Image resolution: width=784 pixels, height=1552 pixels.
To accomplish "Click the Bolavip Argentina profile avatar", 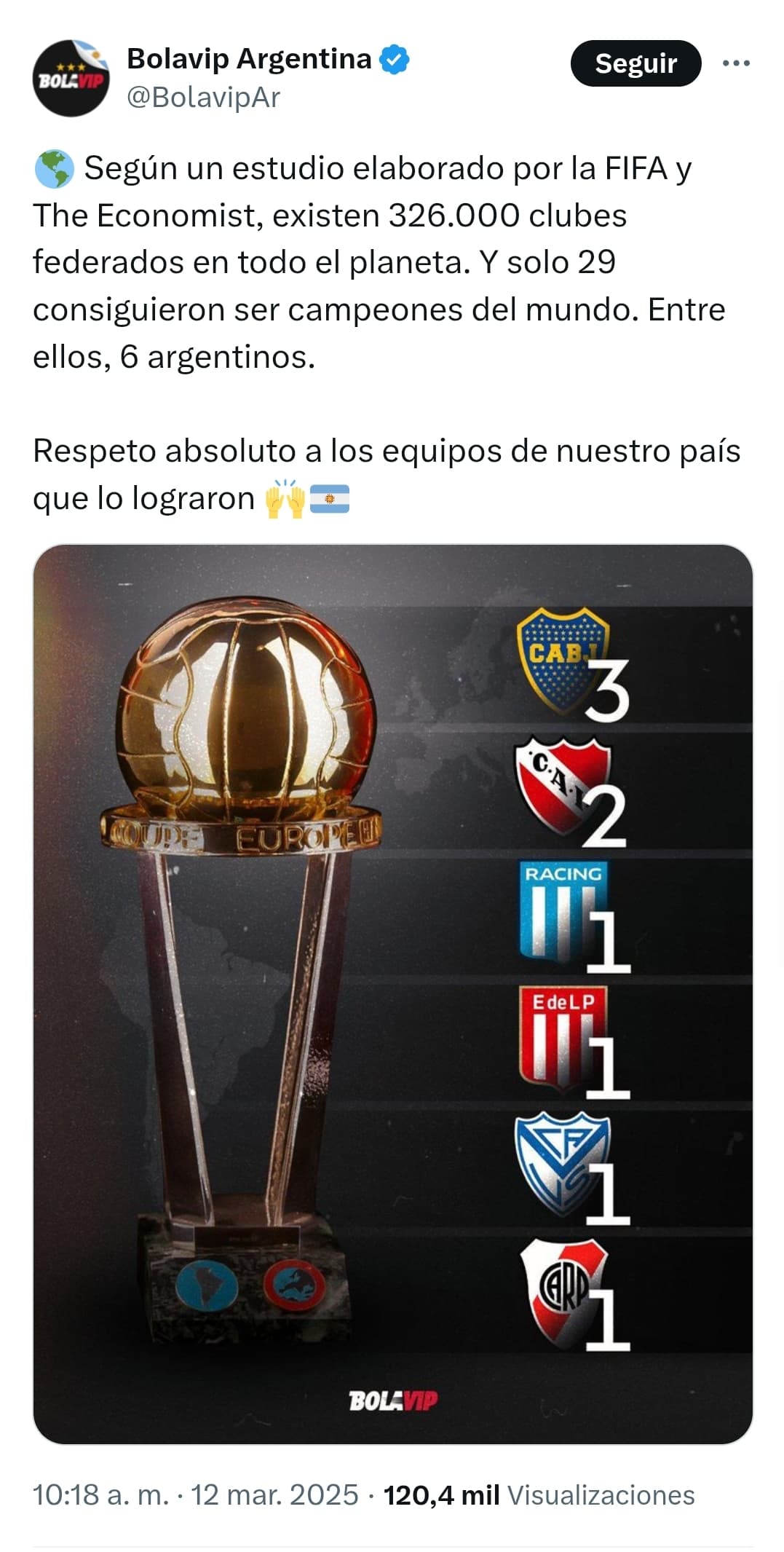I will [71, 78].
